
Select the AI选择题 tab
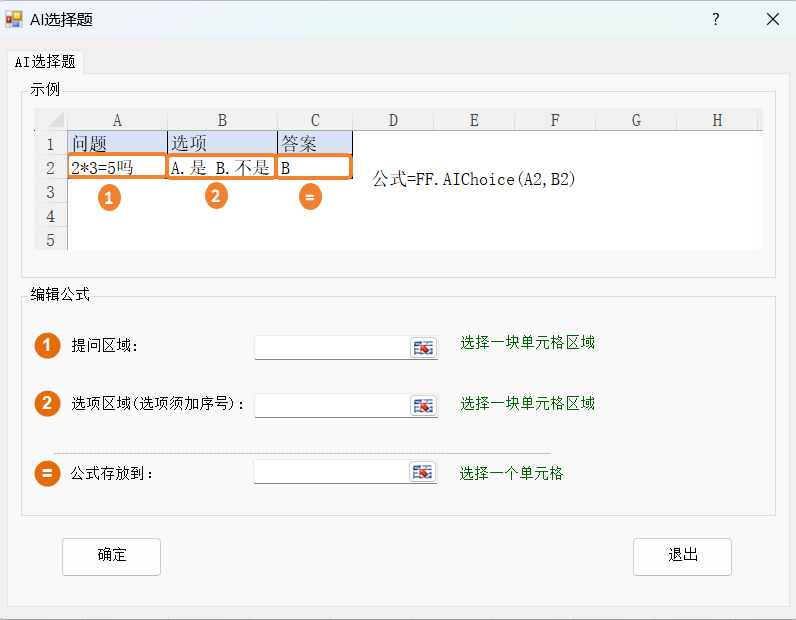45,62
